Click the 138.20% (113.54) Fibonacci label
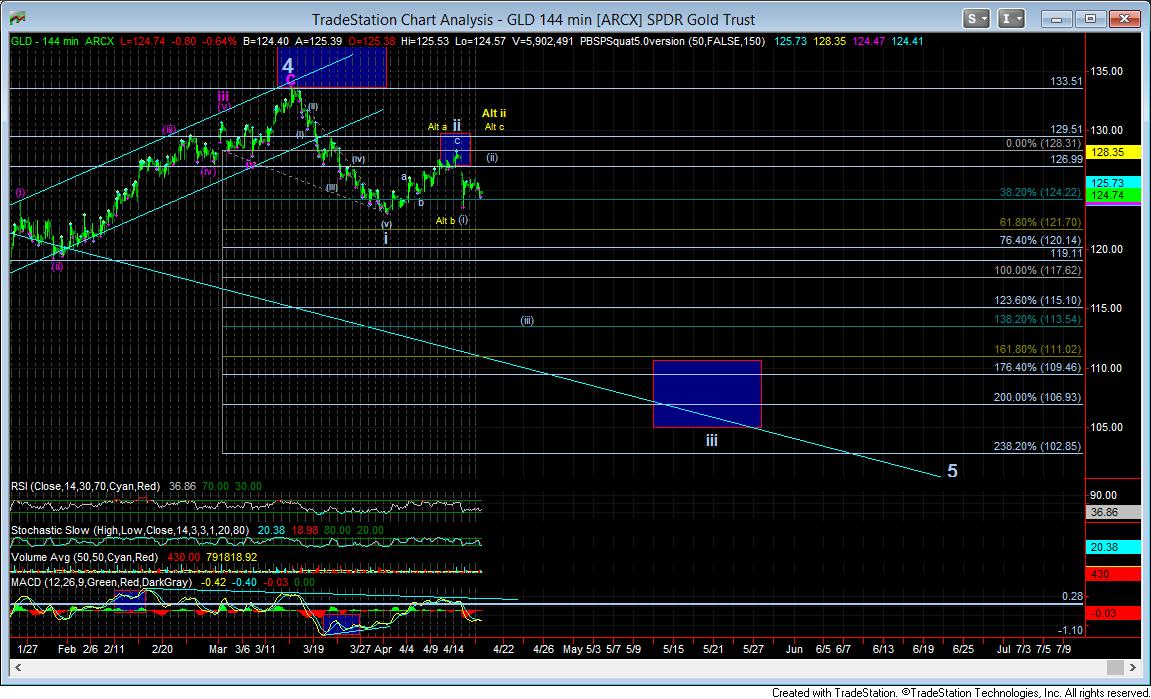 [1037, 319]
